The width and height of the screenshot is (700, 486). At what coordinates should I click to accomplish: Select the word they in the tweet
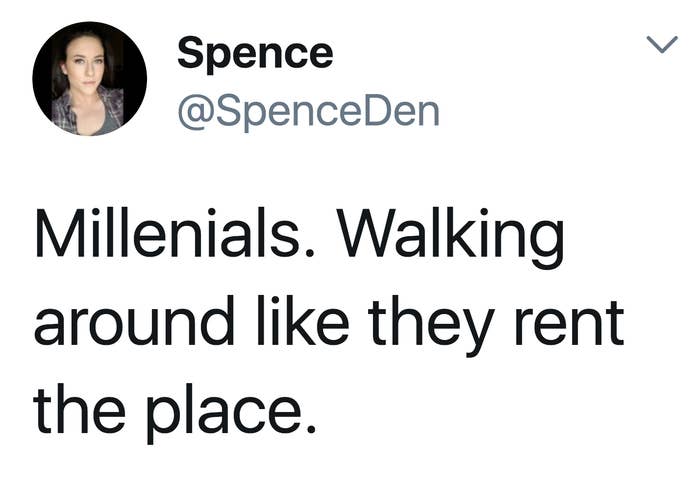(431, 326)
